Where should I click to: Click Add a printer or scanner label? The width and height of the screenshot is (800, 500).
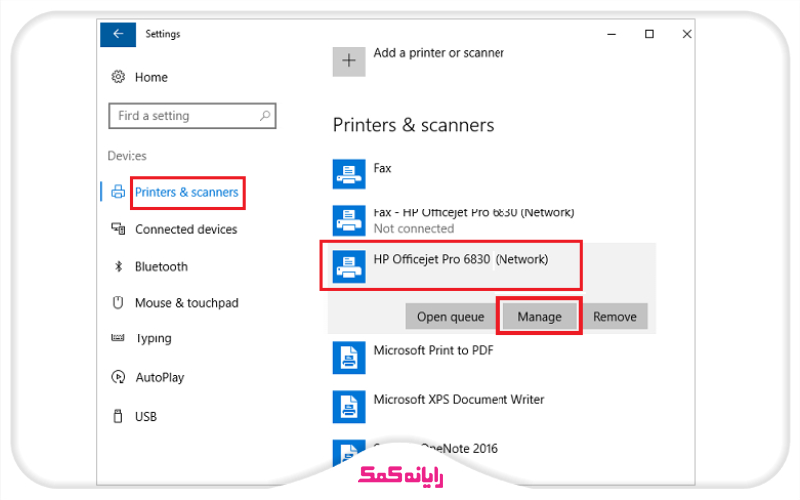(439, 53)
